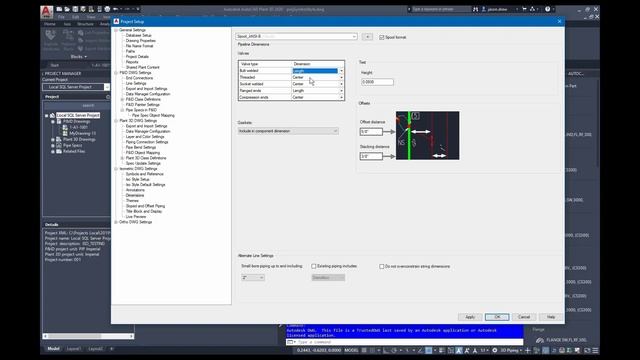Open Butt welded dimension dropdown arrow
This screenshot has height=360, width=640.
341,71
